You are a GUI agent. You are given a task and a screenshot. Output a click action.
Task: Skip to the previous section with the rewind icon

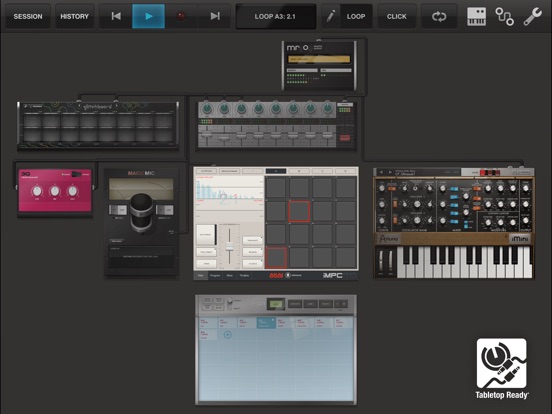click(116, 16)
